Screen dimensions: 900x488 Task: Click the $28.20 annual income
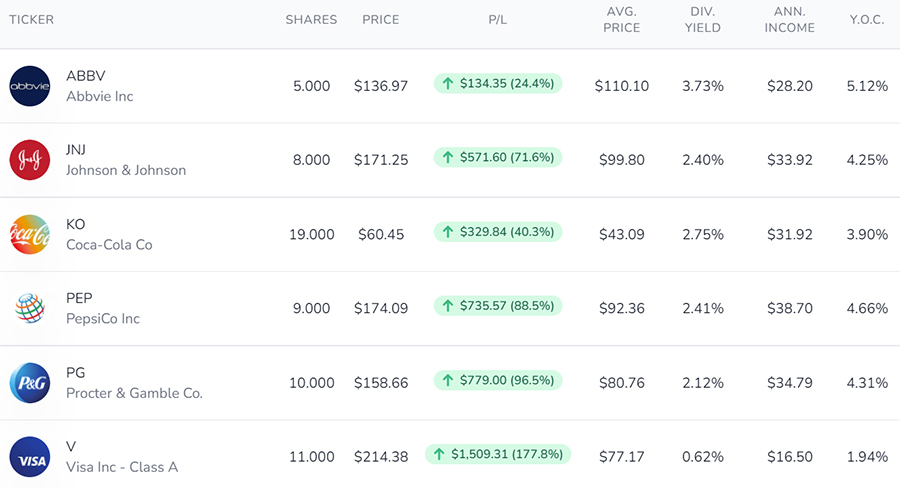[790, 86]
